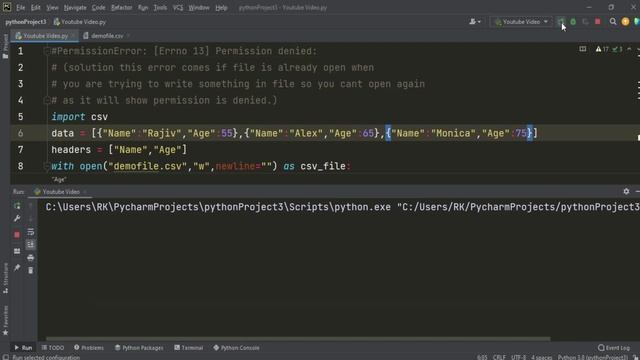Open the Python Packages tool window
The width and height of the screenshot is (640, 360).
pyautogui.click(x=139, y=348)
